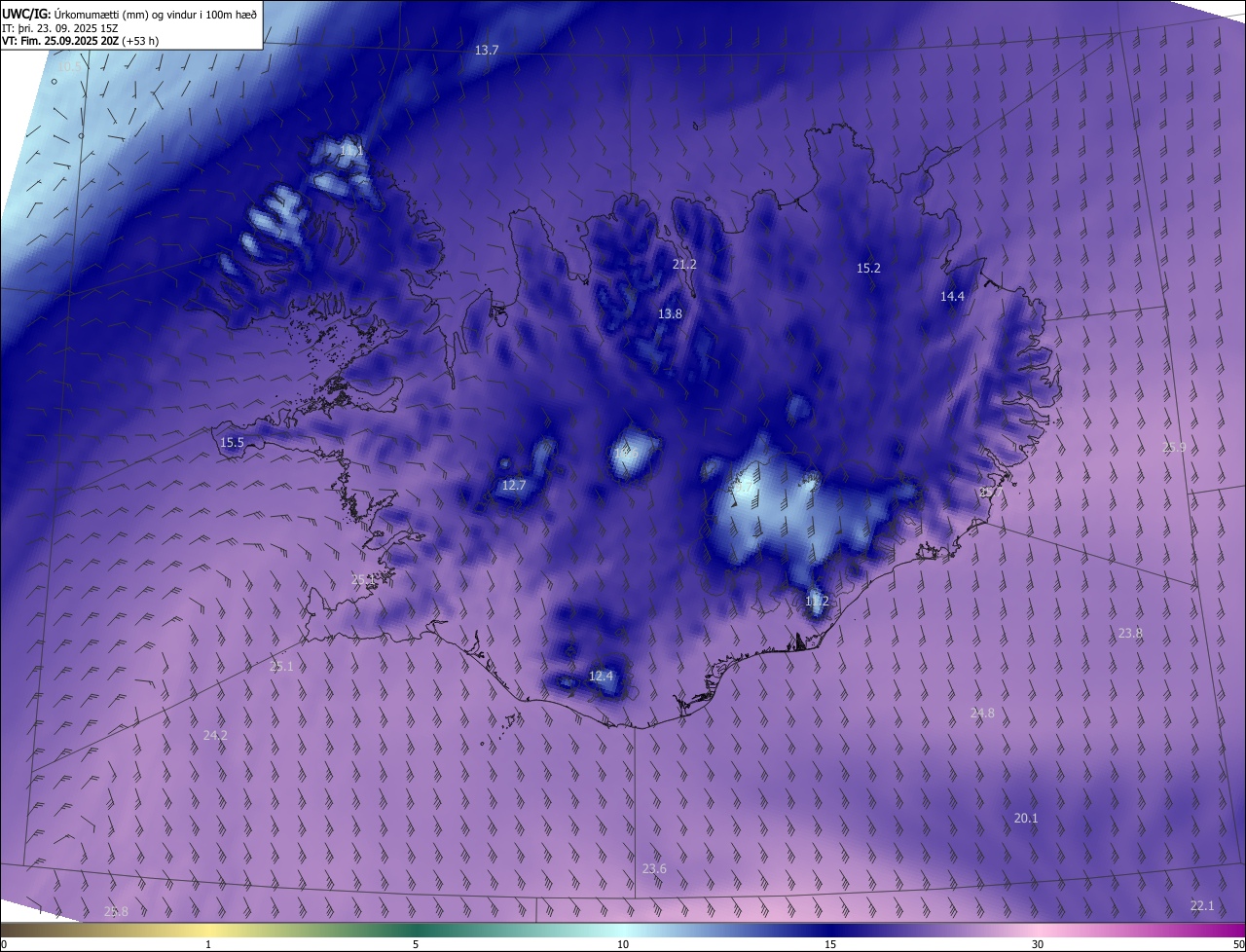Image resolution: width=1246 pixels, height=952 pixels.
Task: Click the 14.4 value label
Action: (952, 296)
